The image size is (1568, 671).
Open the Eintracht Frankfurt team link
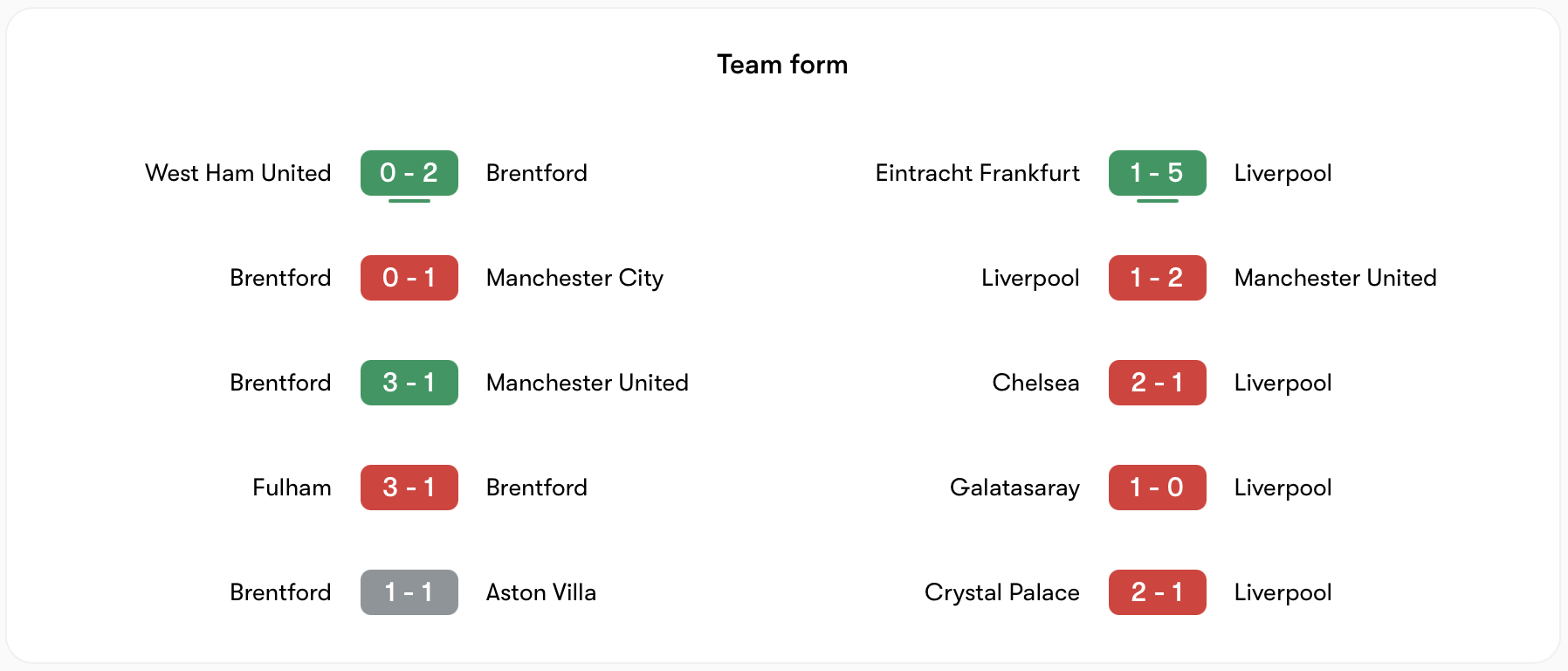977,173
